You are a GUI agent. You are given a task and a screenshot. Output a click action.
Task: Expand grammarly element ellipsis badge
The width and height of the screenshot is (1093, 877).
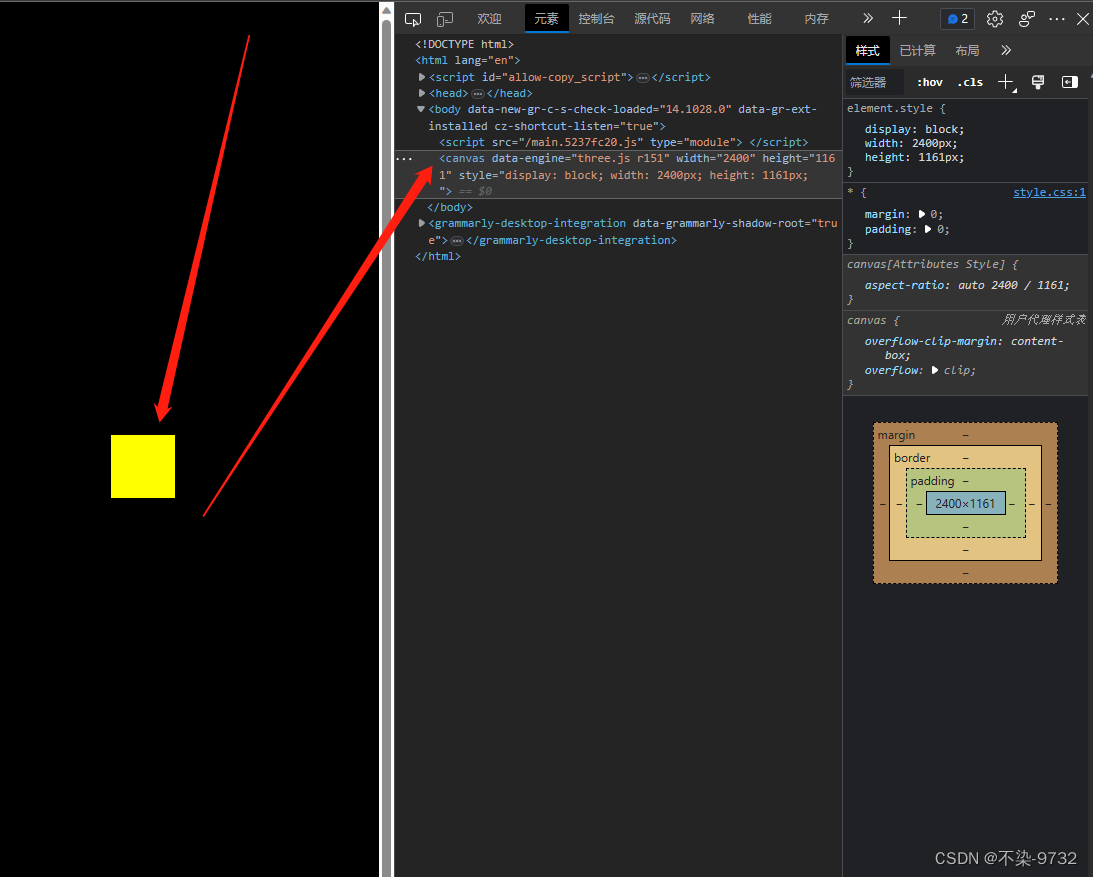coord(457,241)
